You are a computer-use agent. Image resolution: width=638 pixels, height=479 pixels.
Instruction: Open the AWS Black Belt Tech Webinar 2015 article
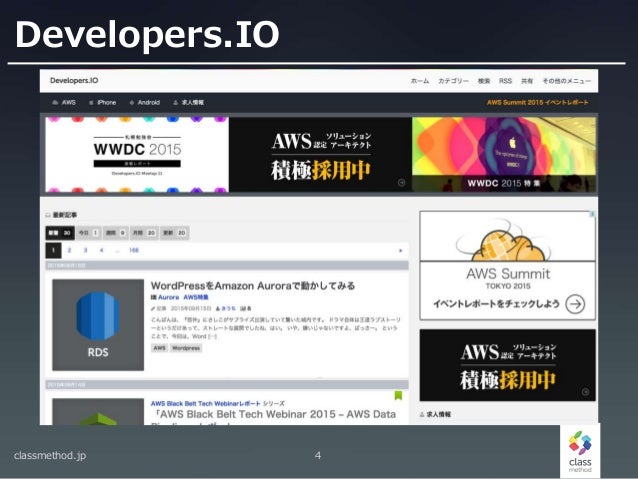pos(273,415)
